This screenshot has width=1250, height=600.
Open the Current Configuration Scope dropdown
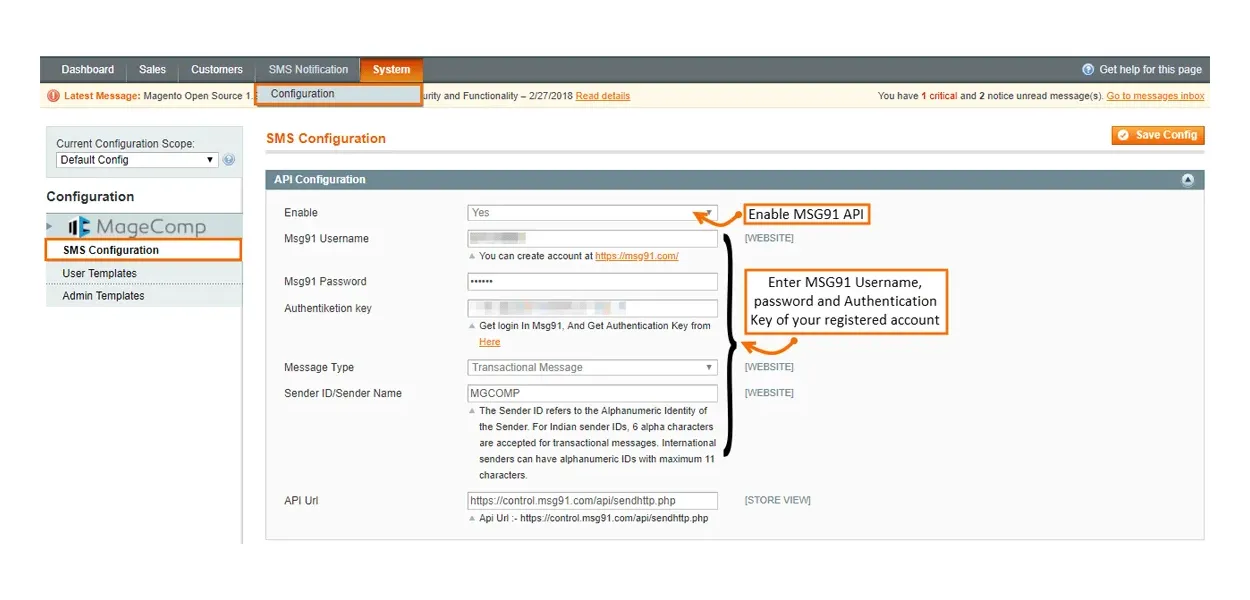click(136, 160)
